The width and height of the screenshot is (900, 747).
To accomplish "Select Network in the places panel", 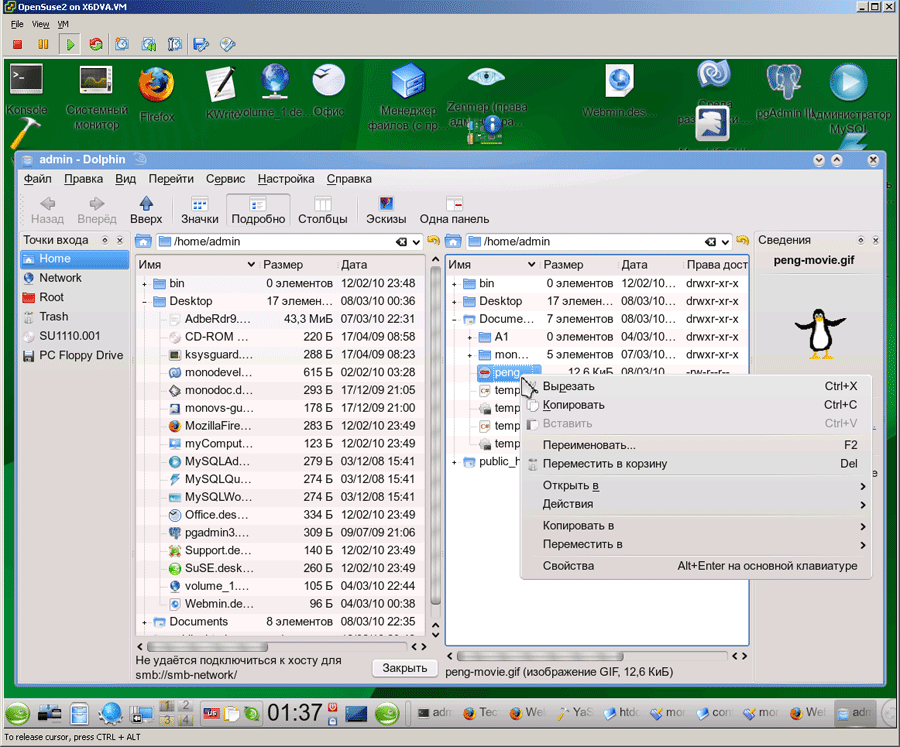I will click(x=75, y=278).
